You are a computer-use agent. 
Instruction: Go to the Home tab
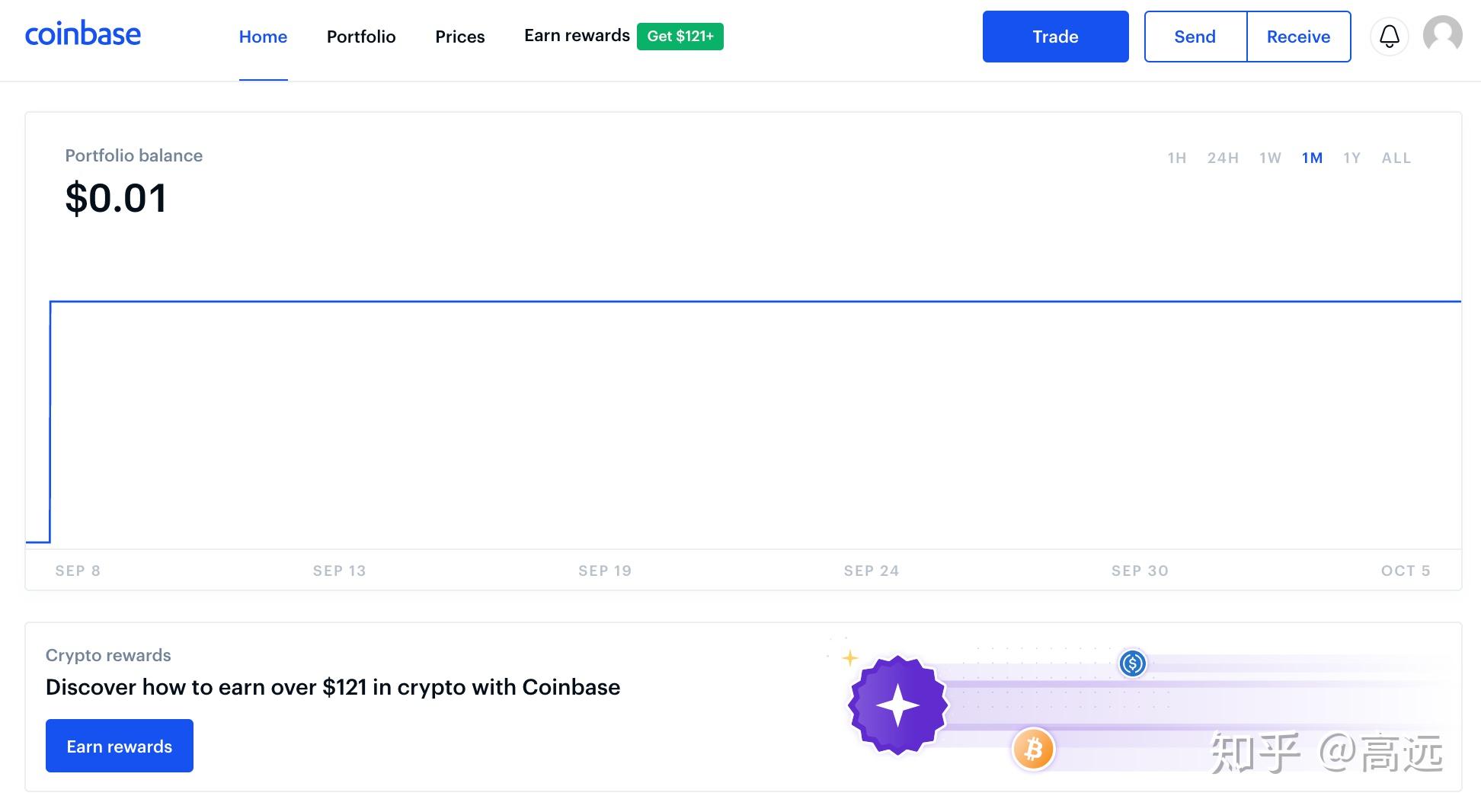pyautogui.click(x=263, y=37)
